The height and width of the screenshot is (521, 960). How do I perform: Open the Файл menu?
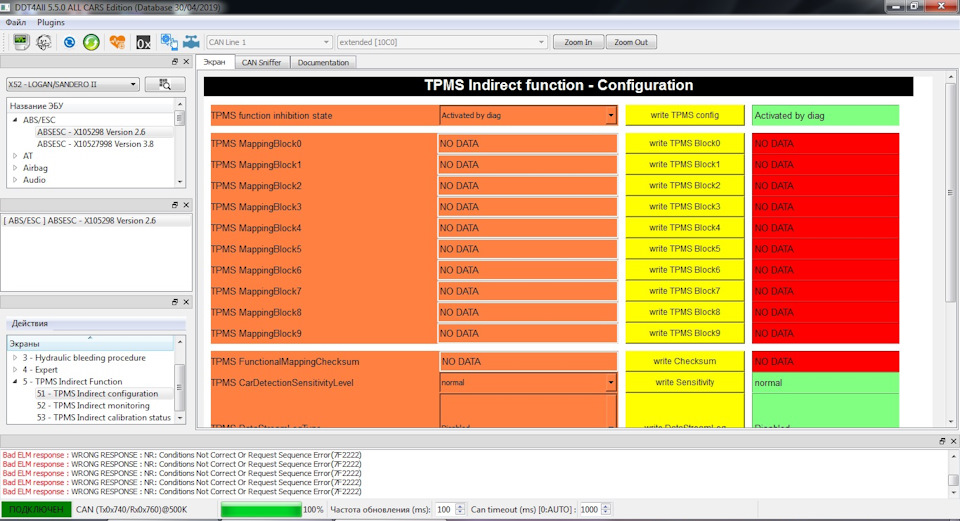click(x=16, y=22)
